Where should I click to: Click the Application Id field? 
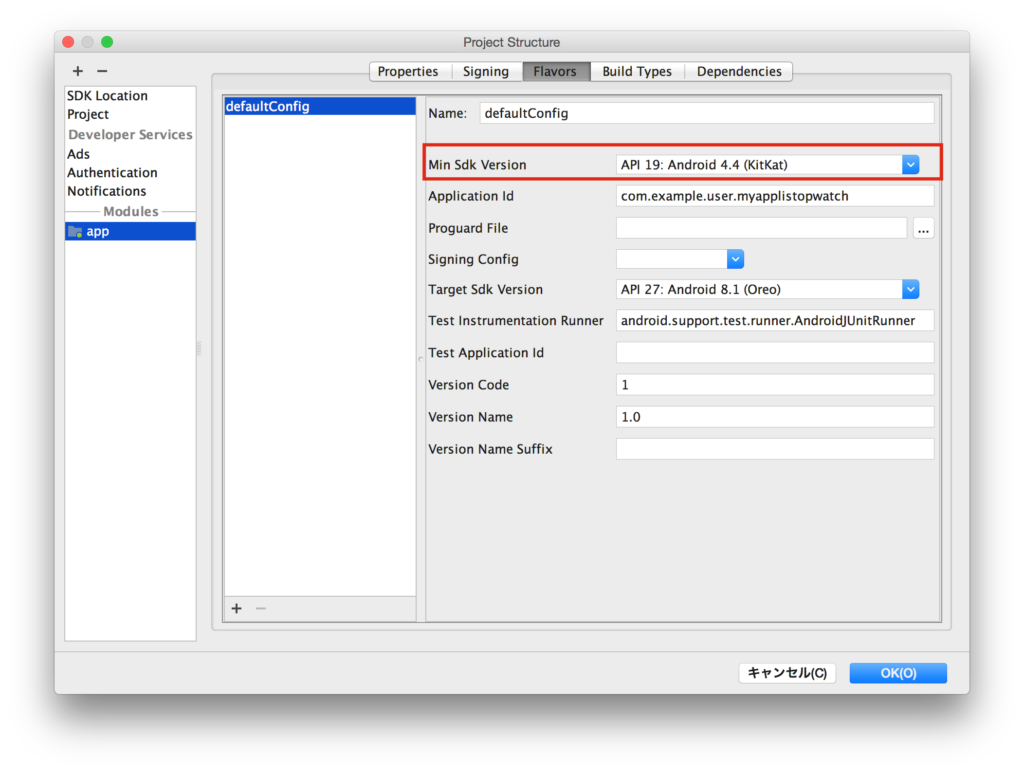[775, 196]
